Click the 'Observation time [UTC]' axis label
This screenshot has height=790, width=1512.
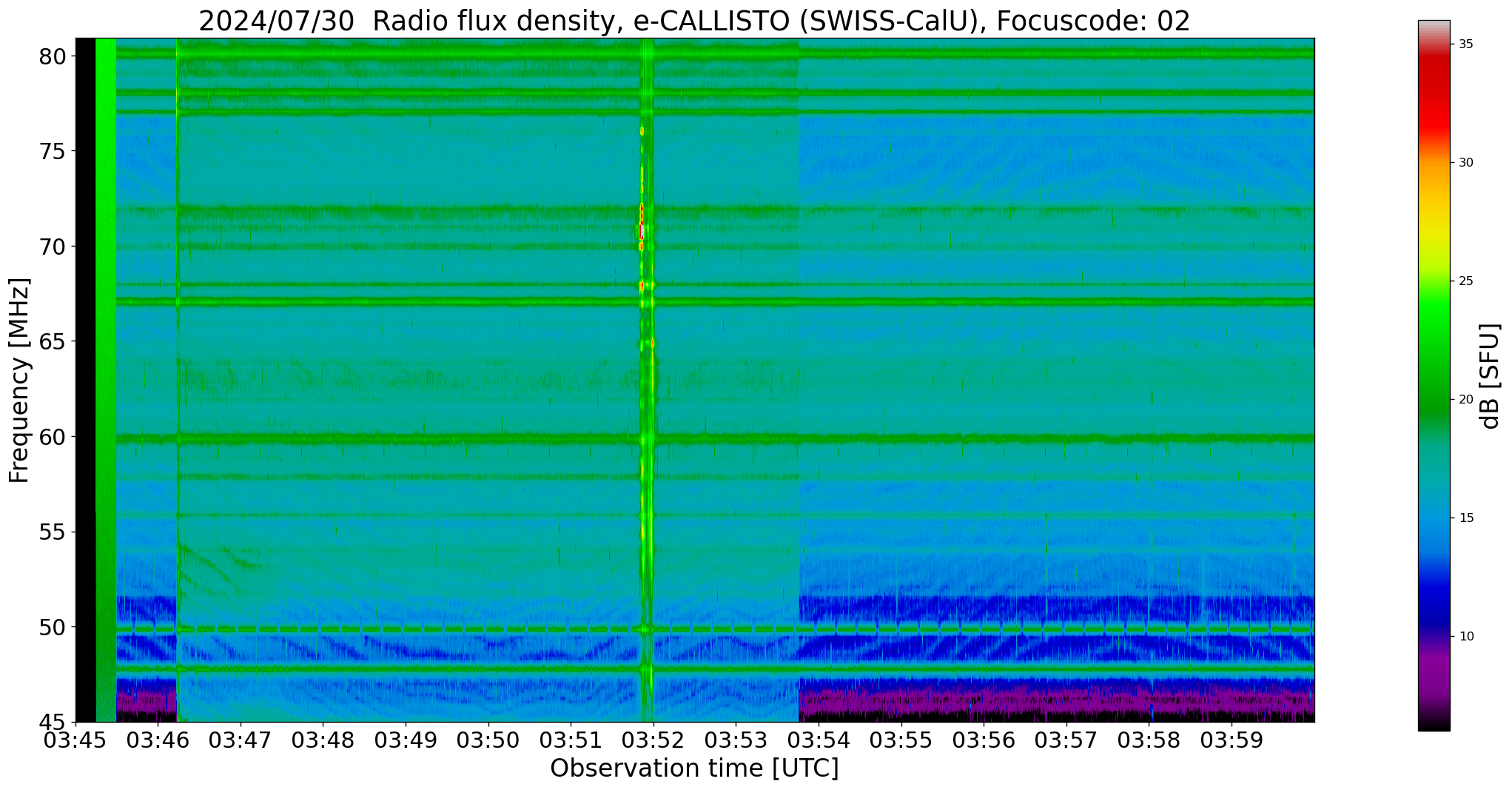click(694, 769)
